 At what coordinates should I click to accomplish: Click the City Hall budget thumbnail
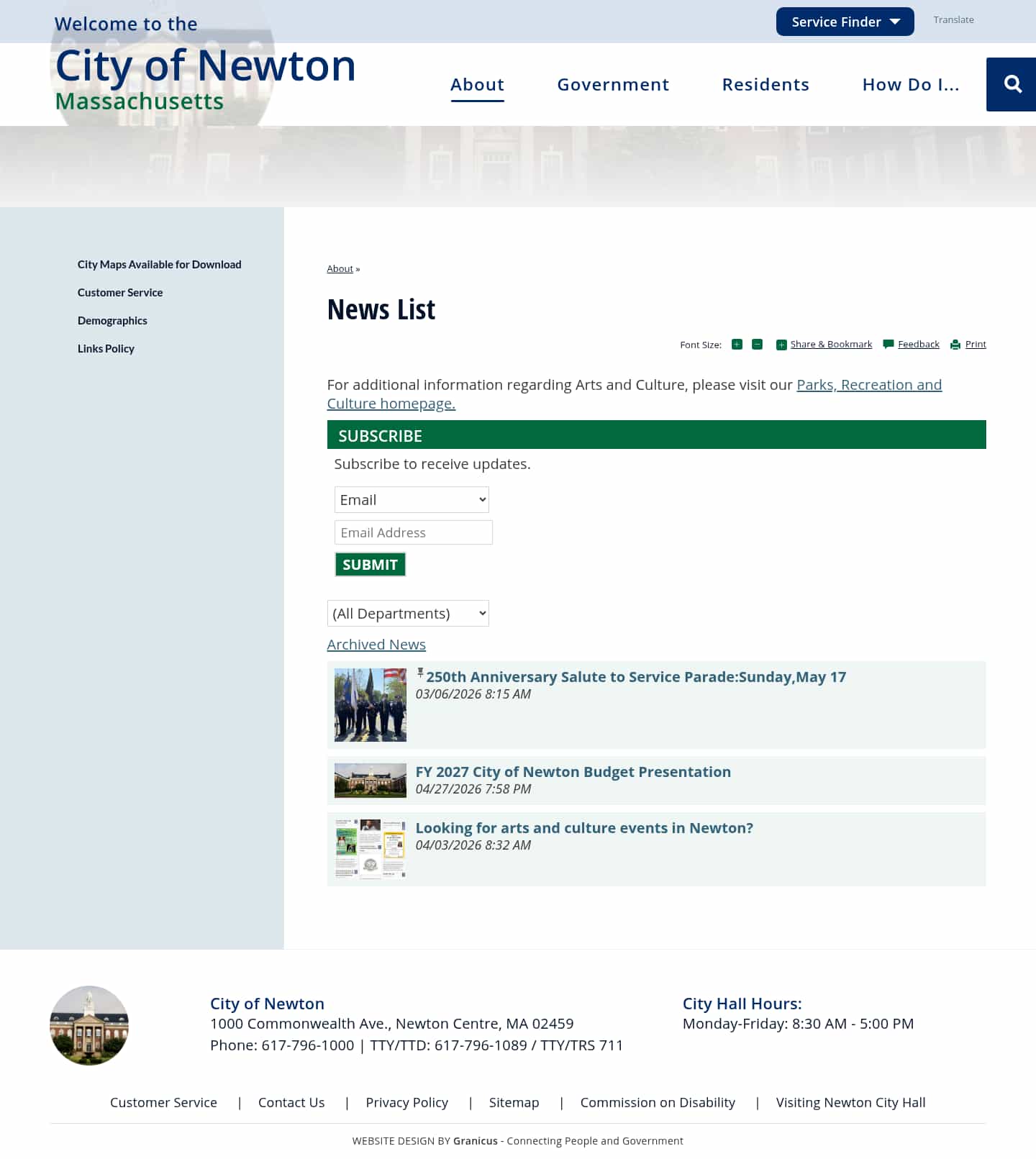[x=371, y=781]
